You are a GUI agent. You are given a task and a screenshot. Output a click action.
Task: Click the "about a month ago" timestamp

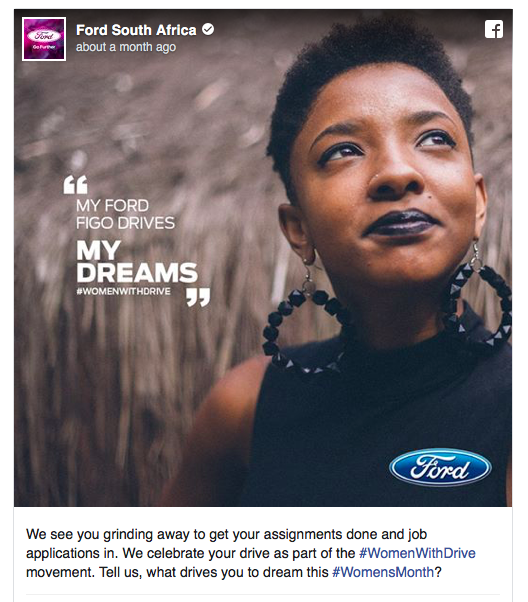pyautogui.click(x=126, y=47)
